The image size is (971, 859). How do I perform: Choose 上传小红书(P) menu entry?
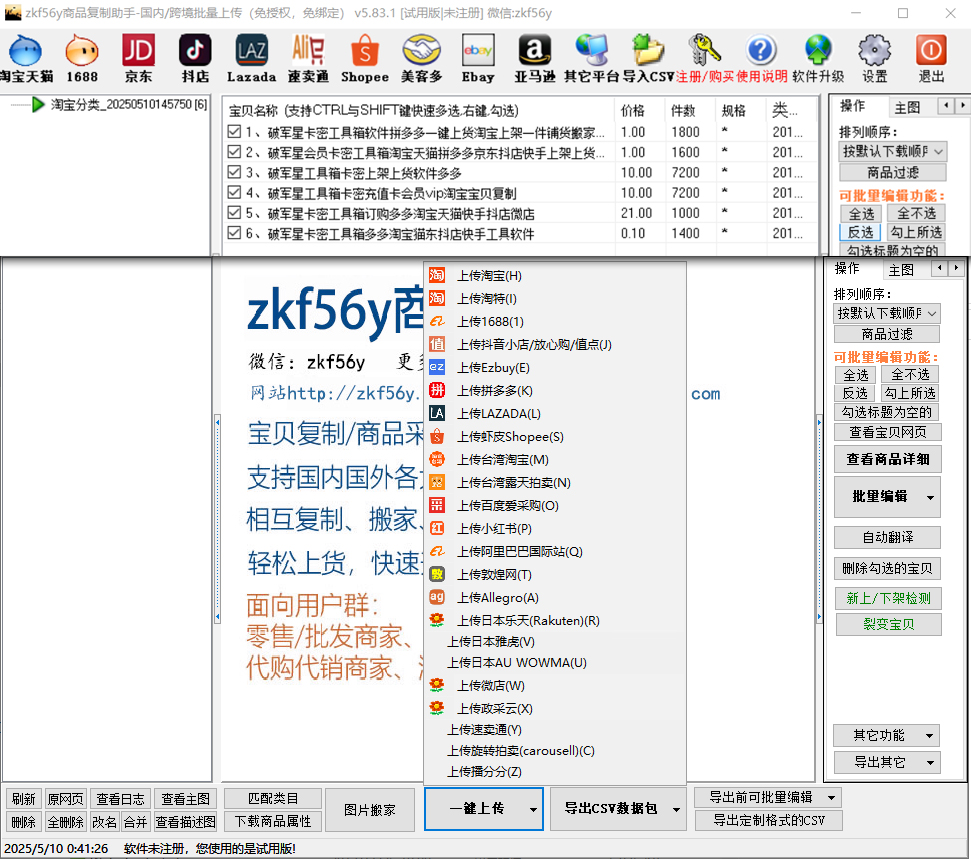pyautogui.click(x=555, y=528)
